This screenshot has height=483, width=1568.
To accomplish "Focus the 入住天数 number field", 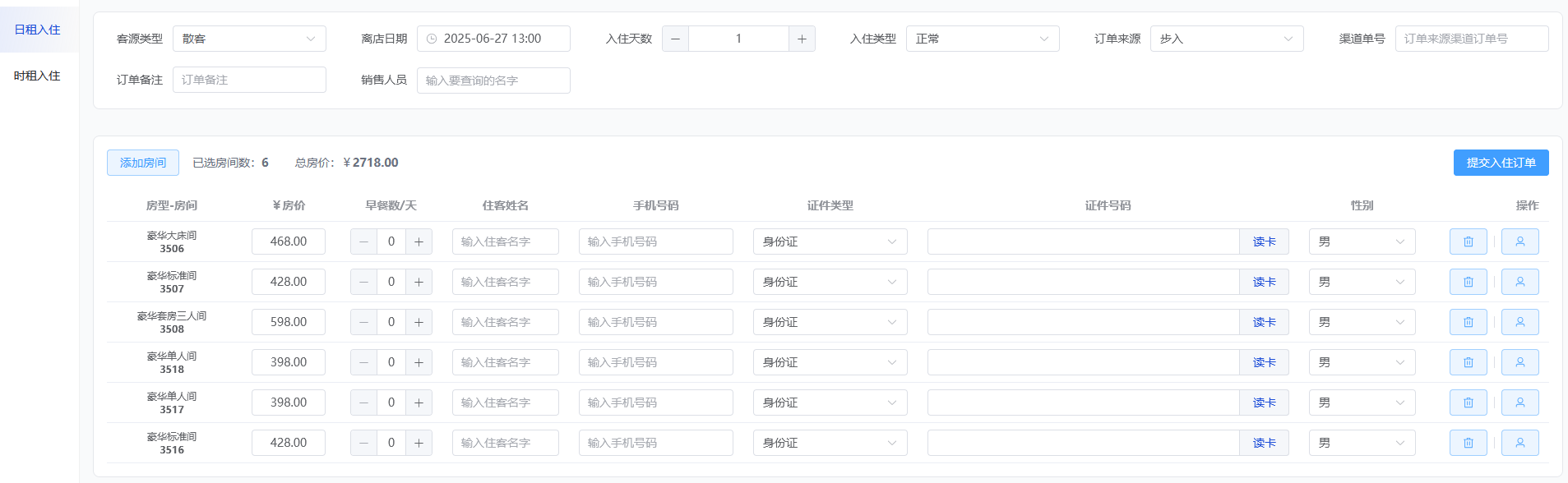I will click(738, 39).
